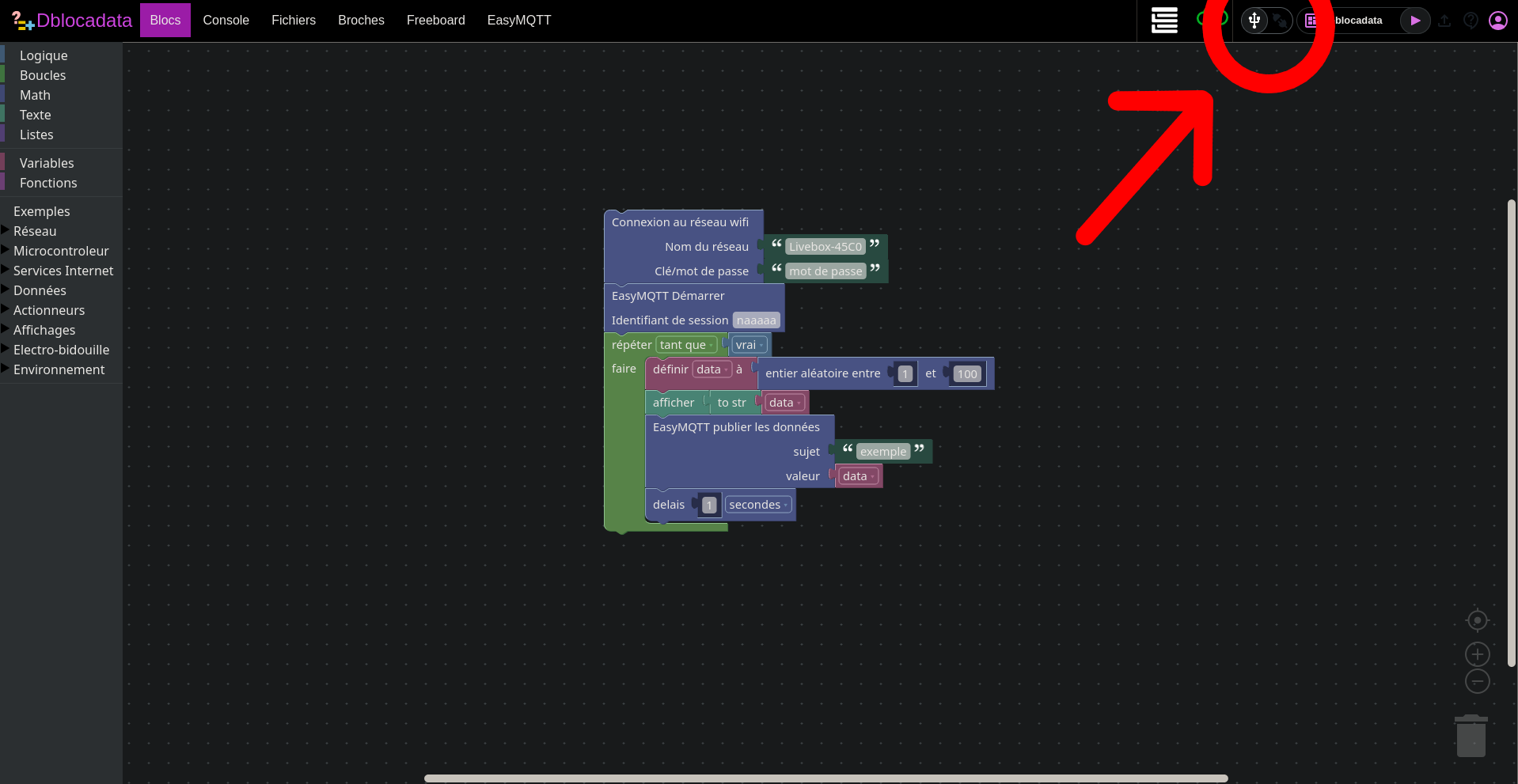
Task: Click the Dblocadata logo link
Action: [73, 21]
